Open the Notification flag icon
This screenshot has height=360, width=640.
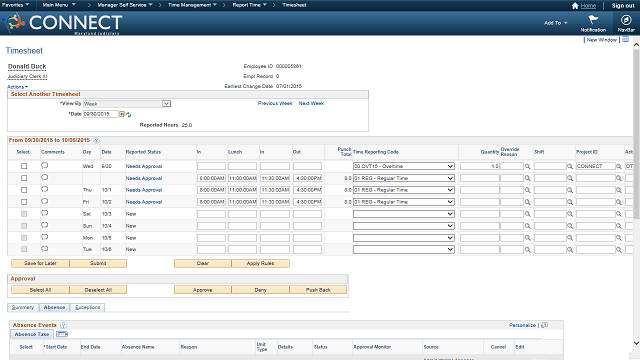[593, 20]
